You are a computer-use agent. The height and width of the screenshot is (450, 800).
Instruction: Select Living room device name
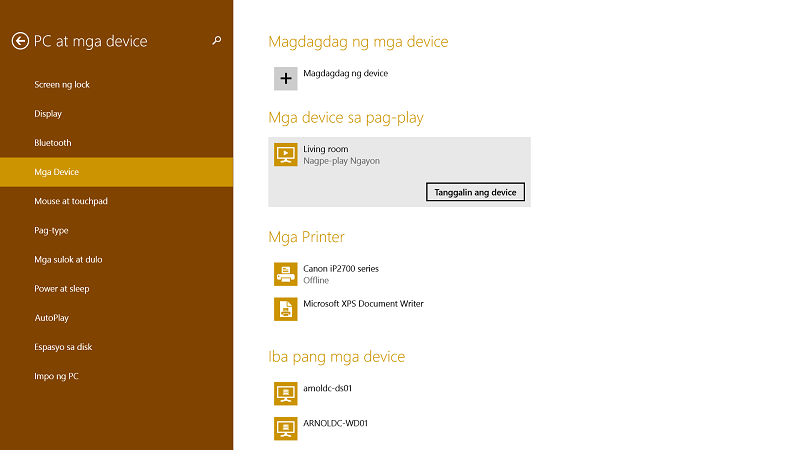[x=326, y=149]
